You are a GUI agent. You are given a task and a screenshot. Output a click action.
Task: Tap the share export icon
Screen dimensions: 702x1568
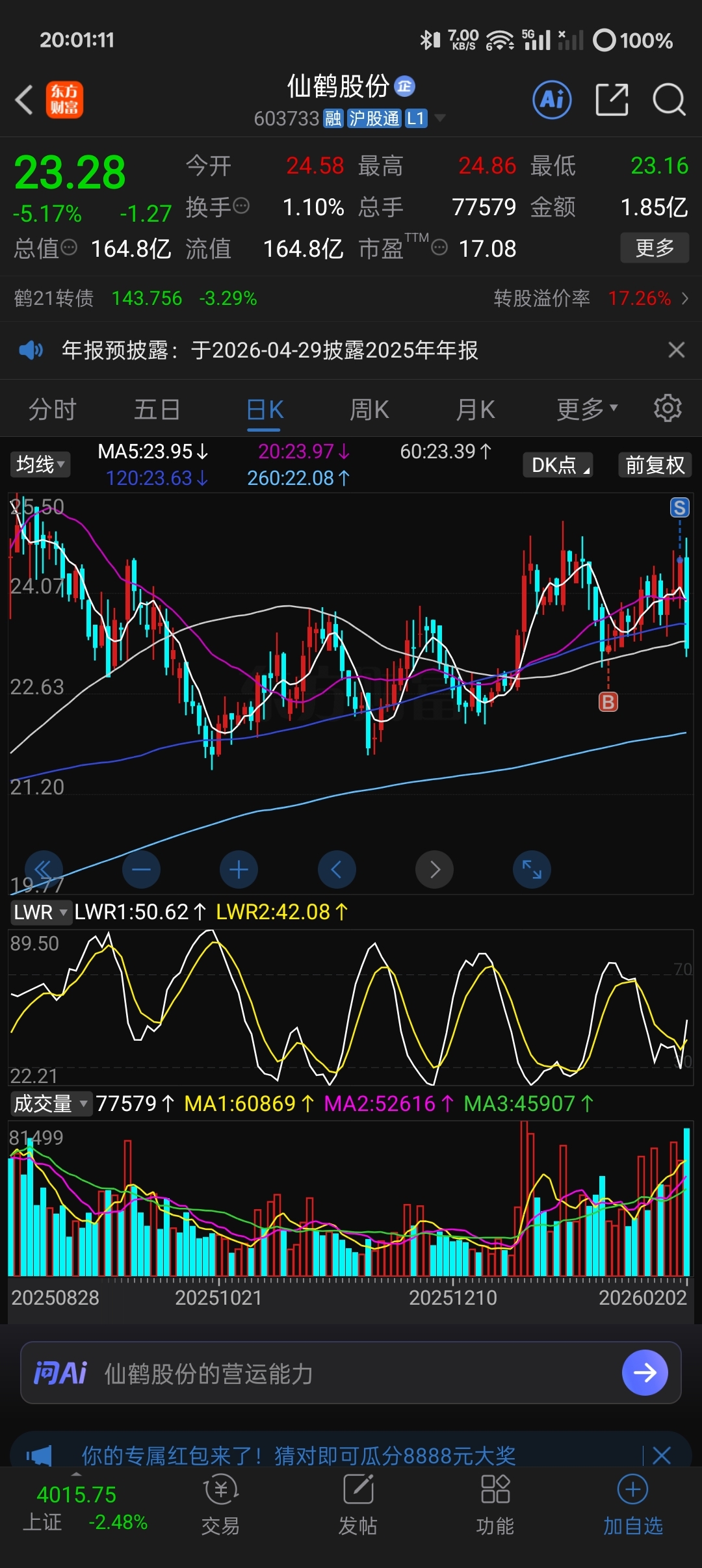click(x=612, y=99)
